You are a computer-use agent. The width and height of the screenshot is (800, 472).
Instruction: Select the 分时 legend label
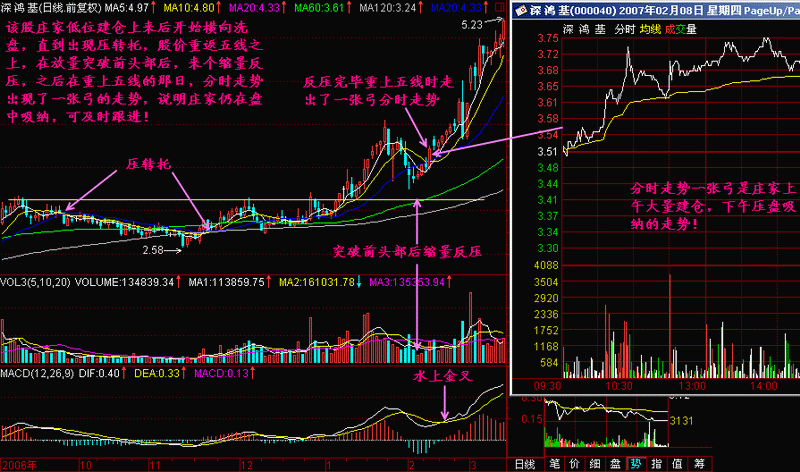pos(624,30)
